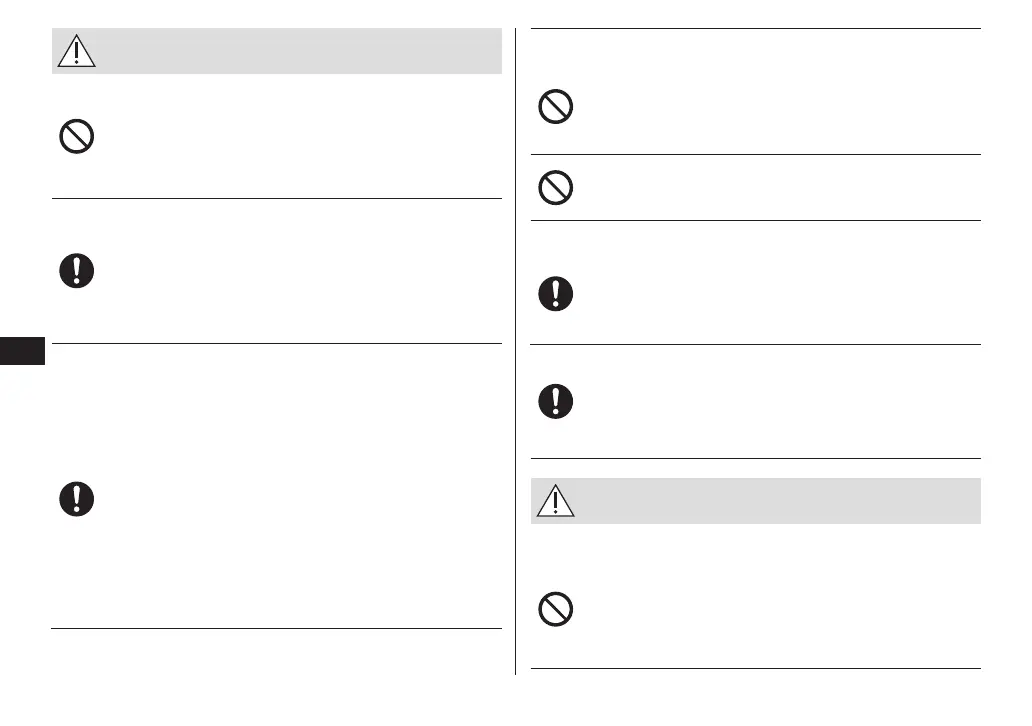Click the upper exclamation mark icon, right column
Screen dimensions: 1032x726
click(555, 293)
